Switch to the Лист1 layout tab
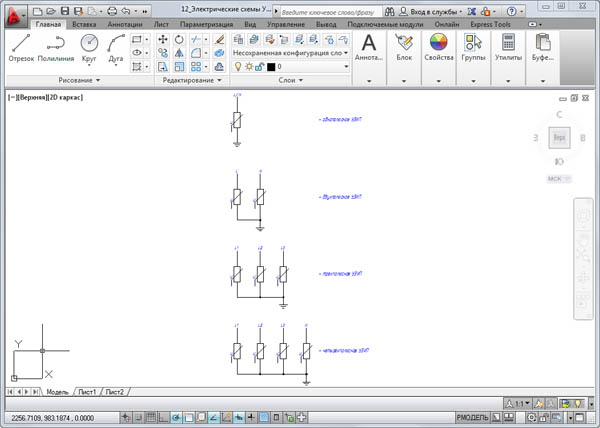Screen dimensions: 600x428 88,391
